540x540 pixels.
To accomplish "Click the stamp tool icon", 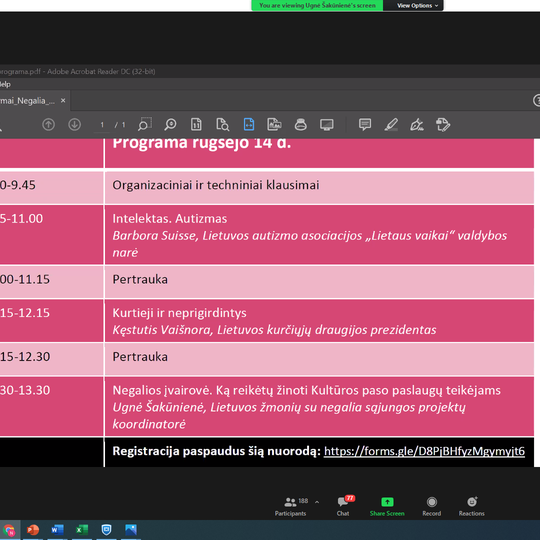I will 301,124.
